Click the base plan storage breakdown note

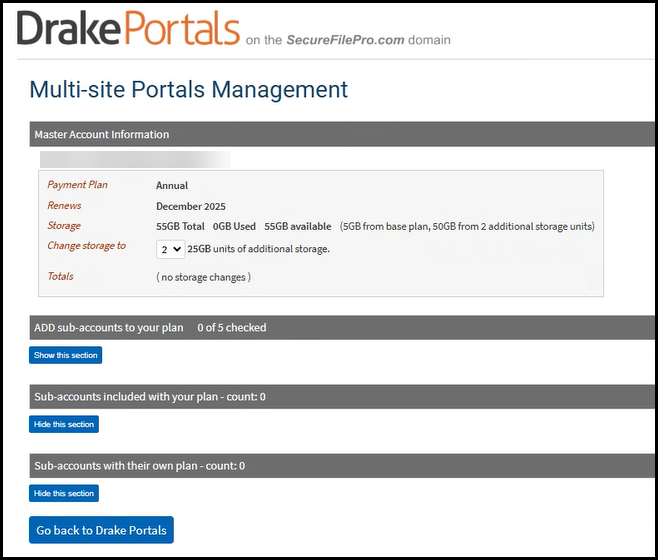467,226
